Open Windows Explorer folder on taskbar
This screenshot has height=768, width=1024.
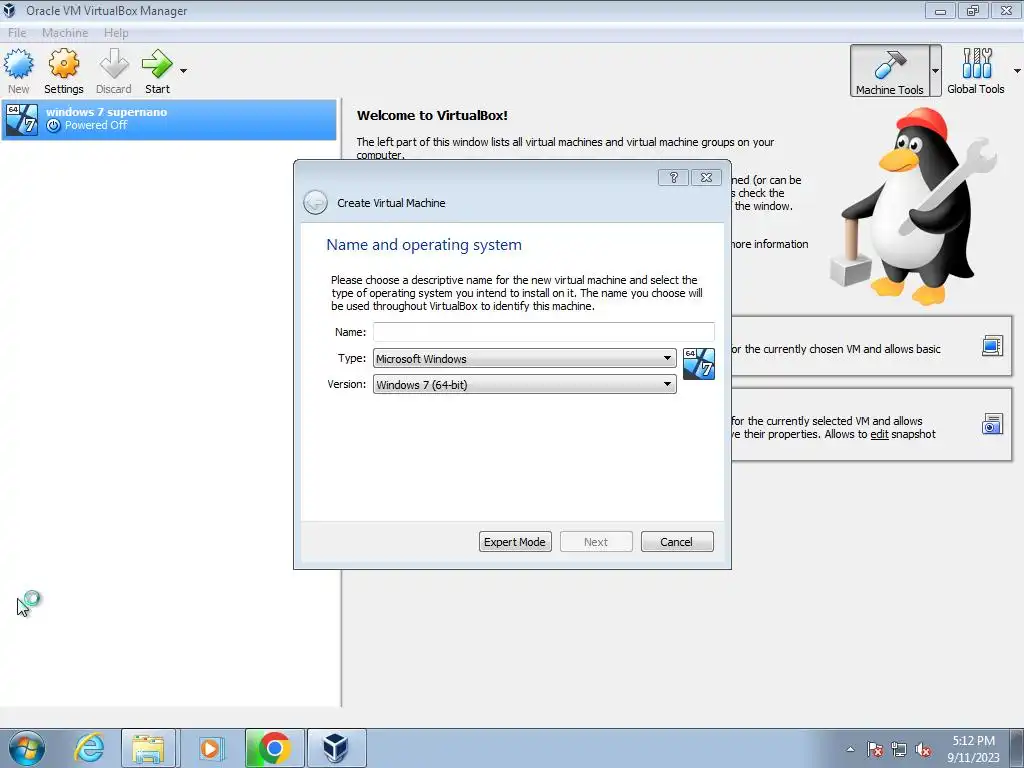coord(148,748)
